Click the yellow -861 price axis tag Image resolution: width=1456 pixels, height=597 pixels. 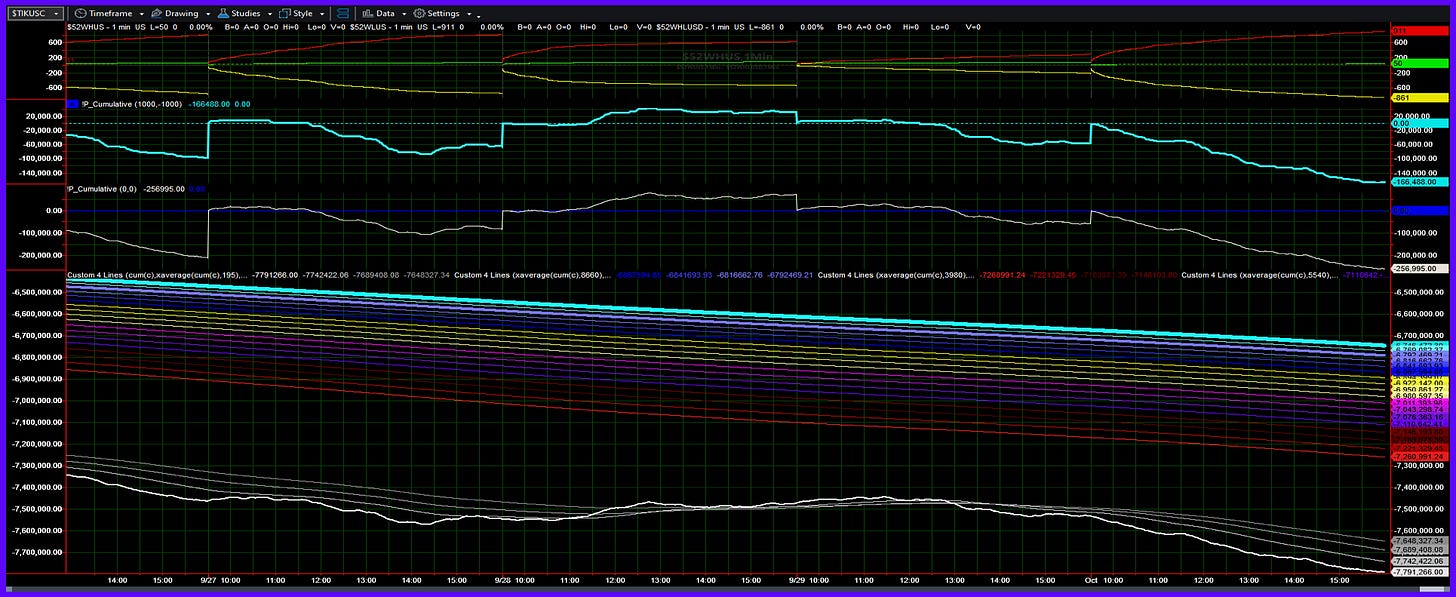[1419, 97]
